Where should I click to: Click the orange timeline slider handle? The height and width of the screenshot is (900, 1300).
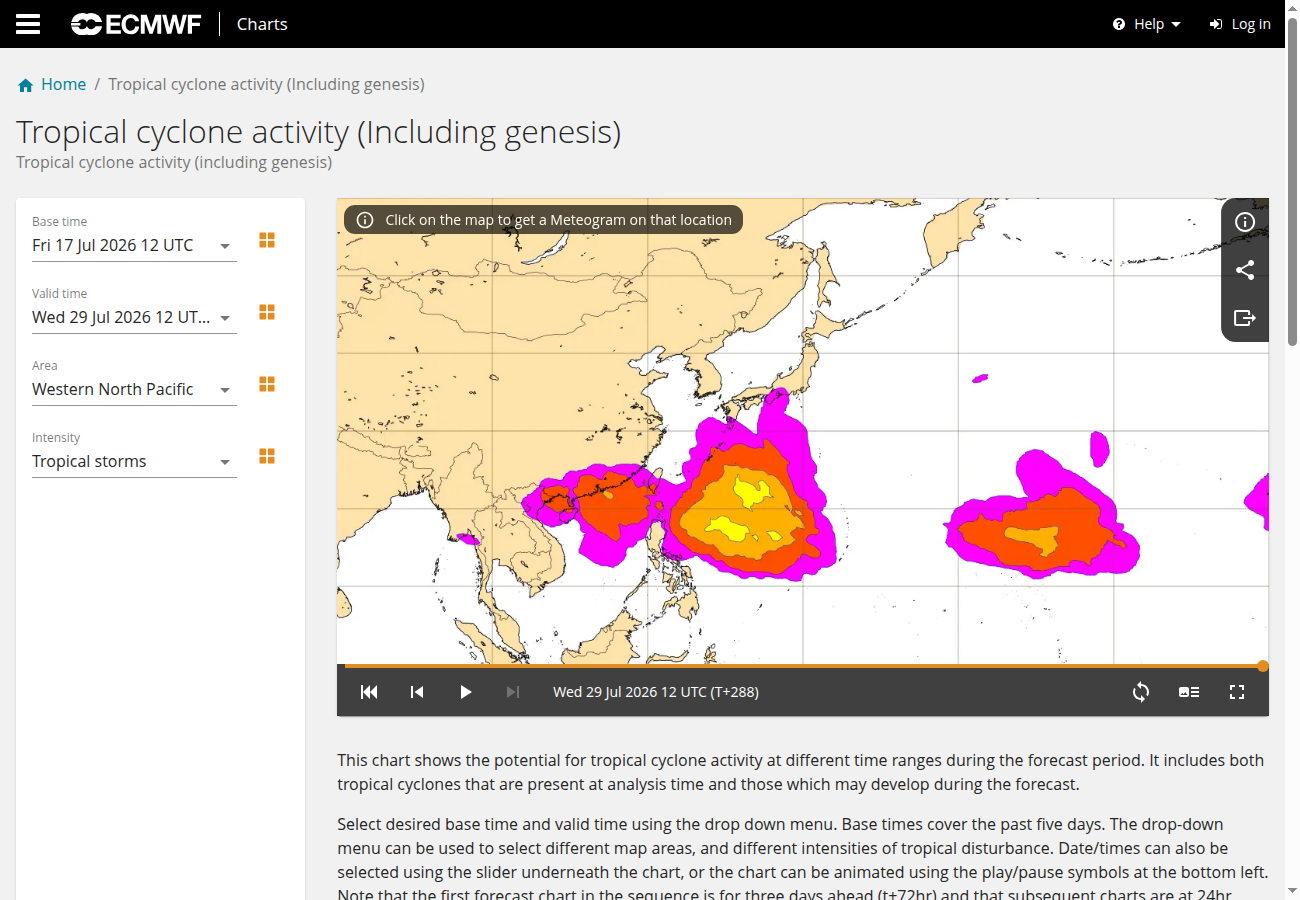tap(1263, 666)
